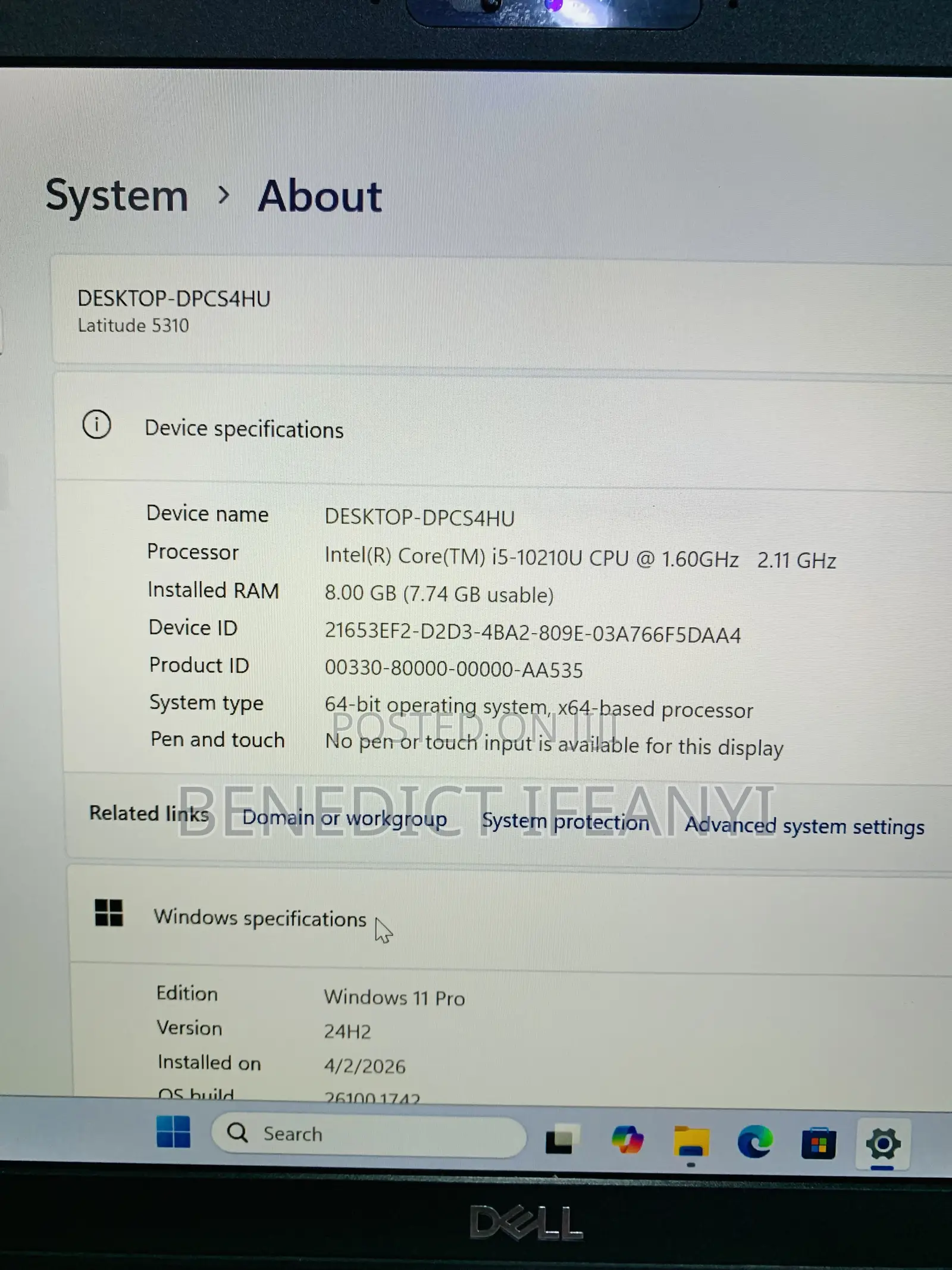Image resolution: width=952 pixels, height=1270 pixels.
Task: Click the Product ID label
Action: coord(199,665)
